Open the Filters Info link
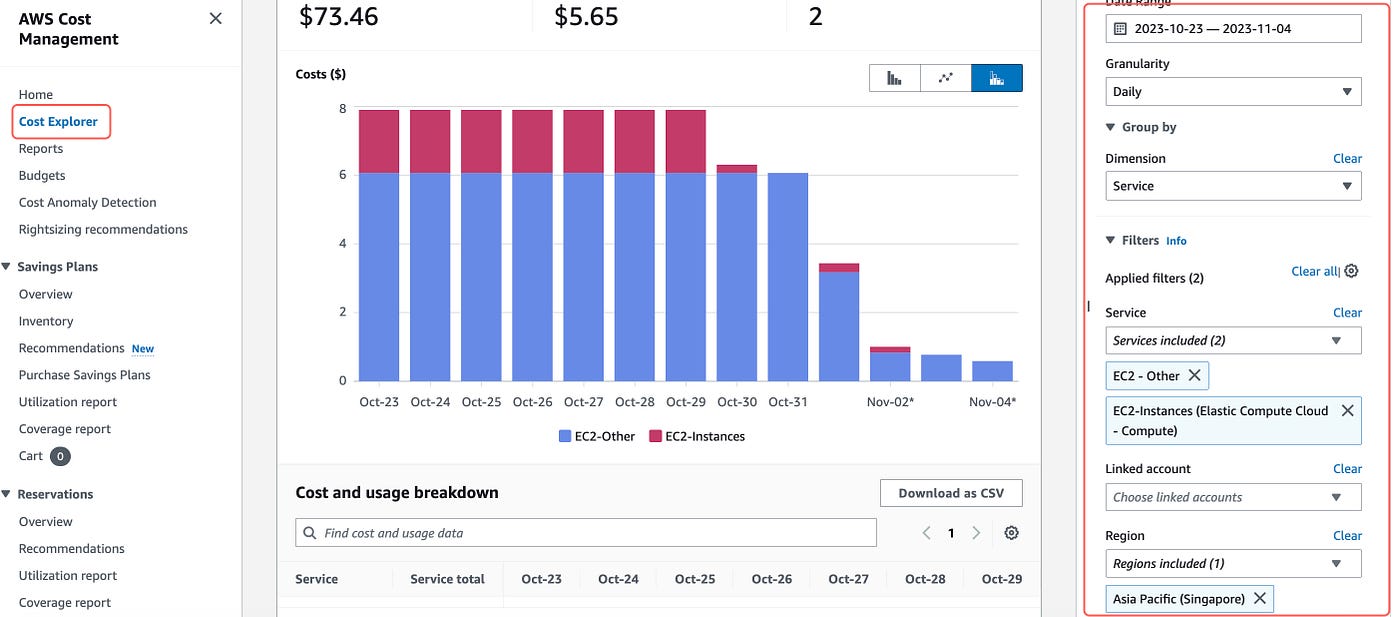This screenshot has height=617, width=1400. 1176,241
